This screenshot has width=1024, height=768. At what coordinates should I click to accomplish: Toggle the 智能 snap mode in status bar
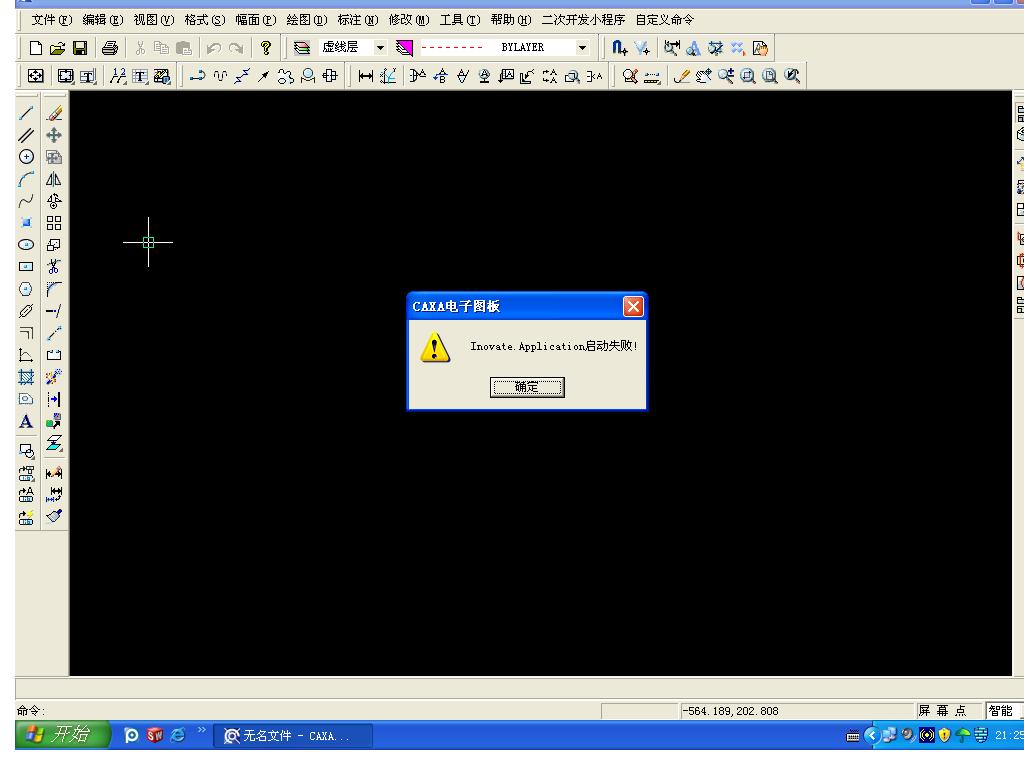tap(1000, 711)
